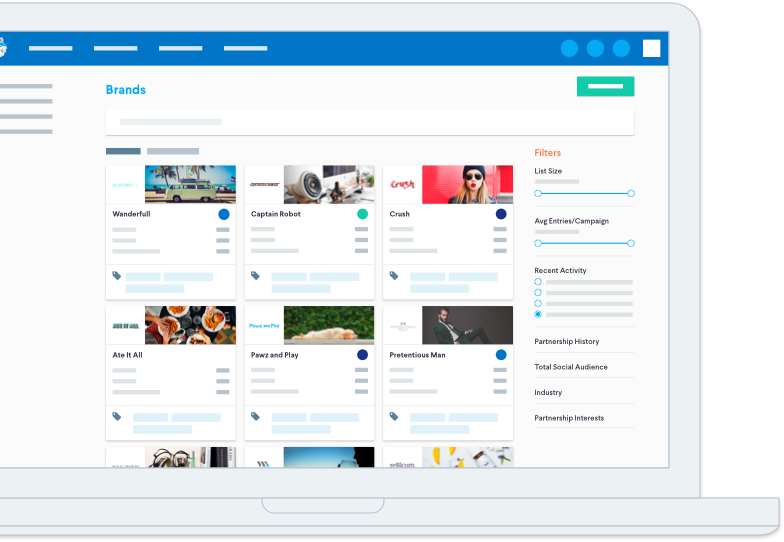Image resolution: width=784 pixels, height=542 pixels.
Task: Click the tag icon on Ate It All card
Action: [x=116, y=416]
